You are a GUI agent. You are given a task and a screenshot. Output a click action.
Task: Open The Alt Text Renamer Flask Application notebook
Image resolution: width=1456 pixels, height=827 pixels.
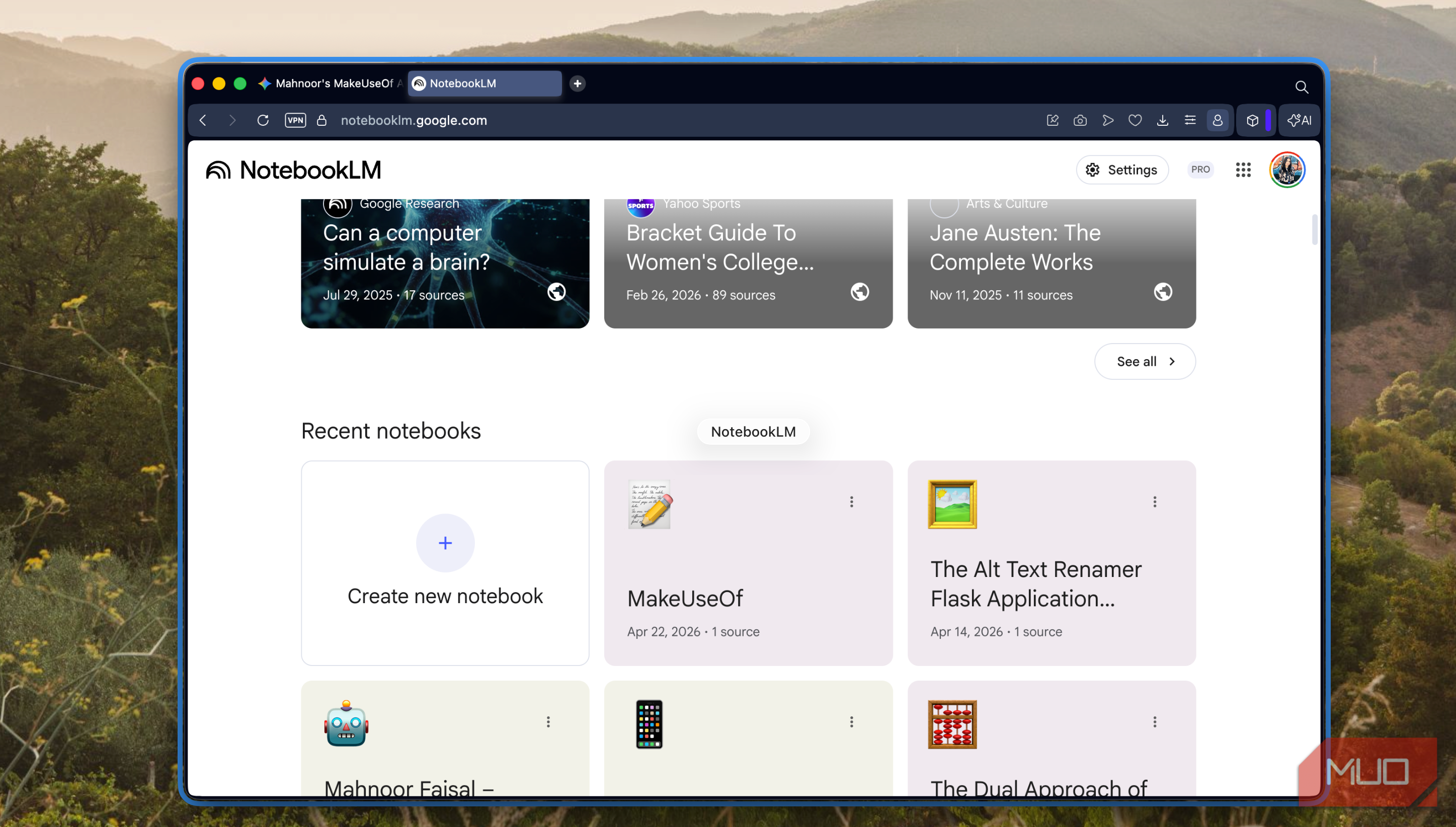point(1051,563)
